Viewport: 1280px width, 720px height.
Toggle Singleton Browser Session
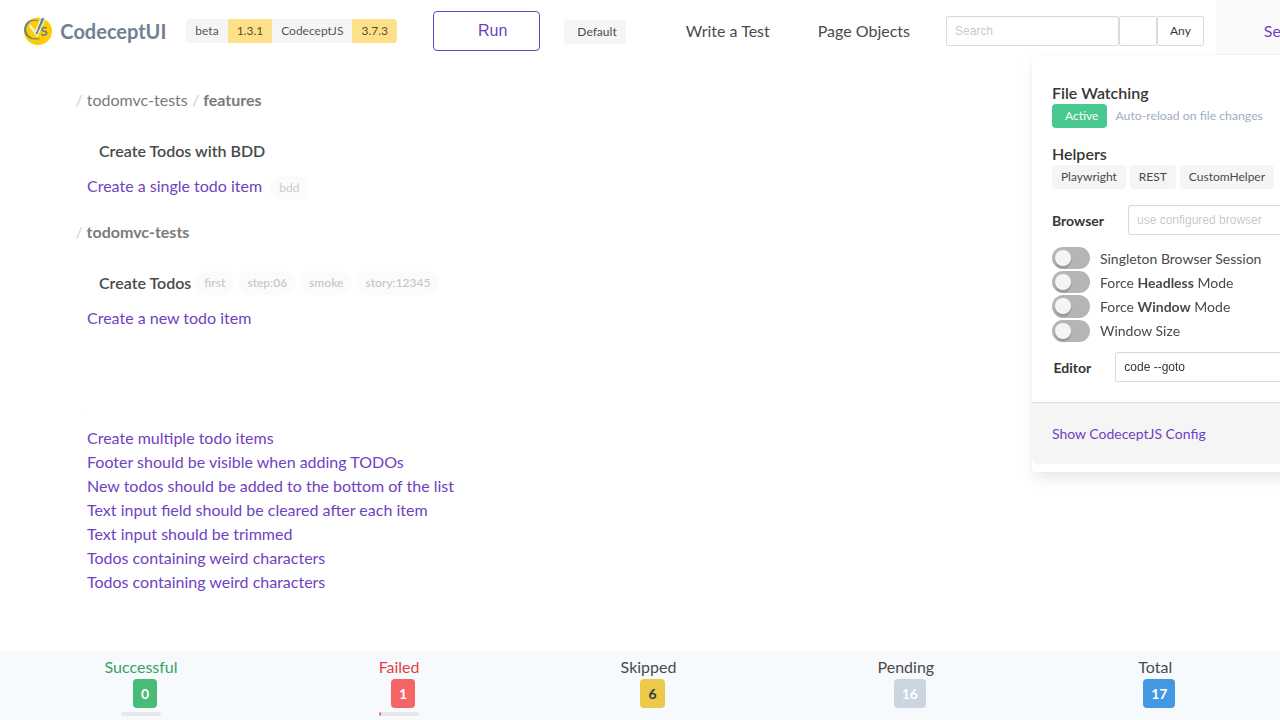1071,259
